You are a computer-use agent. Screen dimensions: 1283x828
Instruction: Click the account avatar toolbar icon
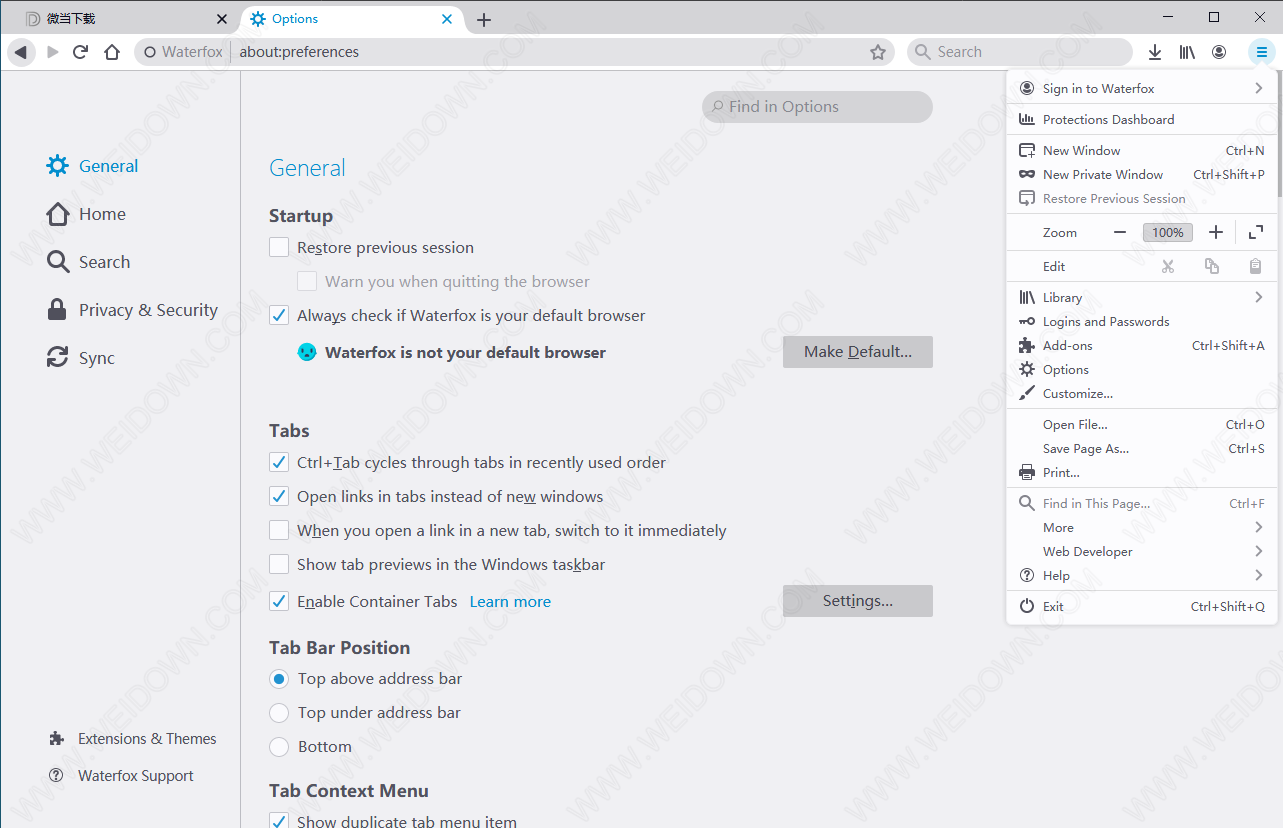(x=1219, y=52)
